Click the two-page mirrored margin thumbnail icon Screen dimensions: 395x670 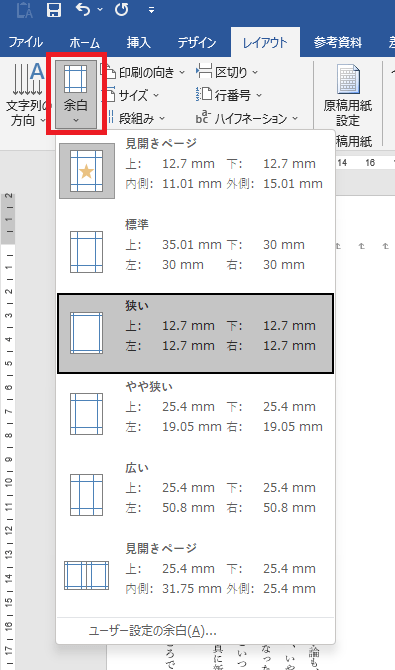pyautogui.click(x=87, y=576)
